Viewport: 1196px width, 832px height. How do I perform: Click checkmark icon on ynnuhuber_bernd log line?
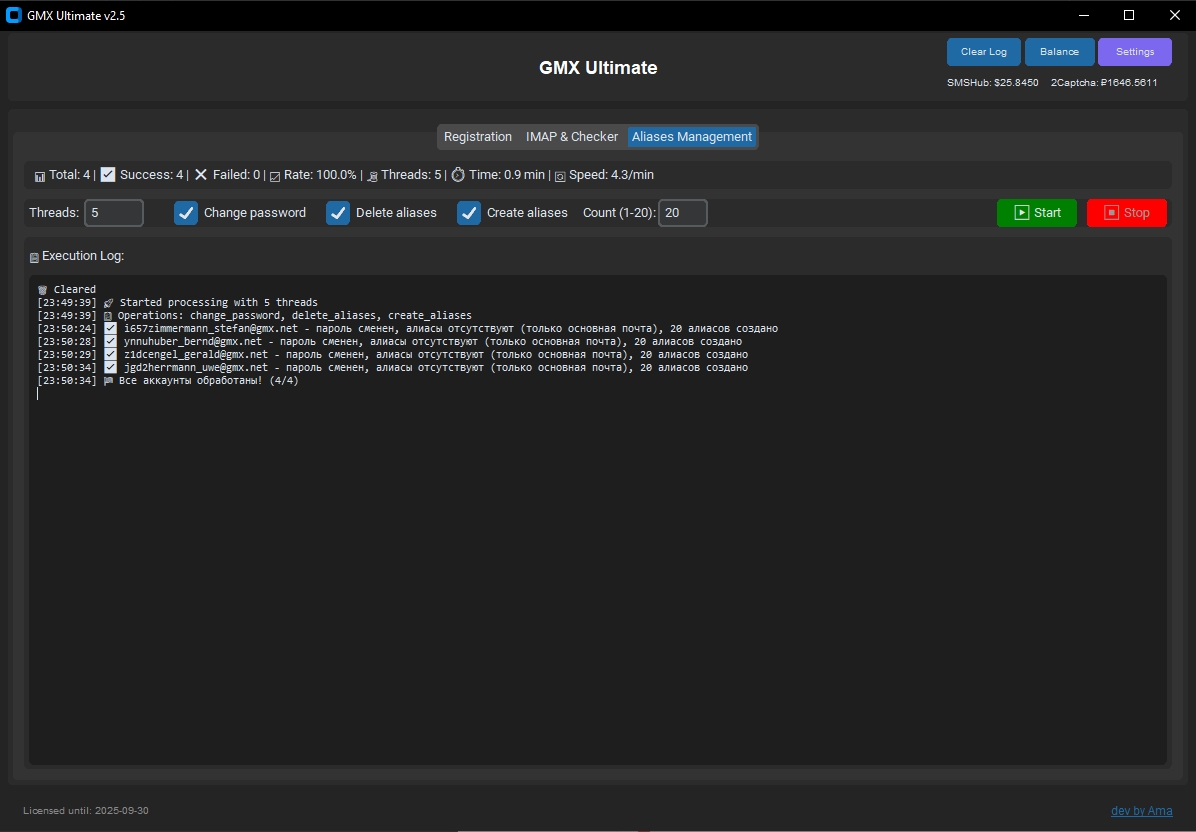click(111, 342)
